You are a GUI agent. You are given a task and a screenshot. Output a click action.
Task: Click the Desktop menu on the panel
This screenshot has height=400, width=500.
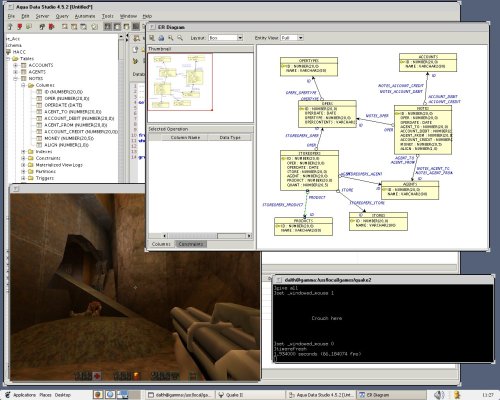pos(63,395)
